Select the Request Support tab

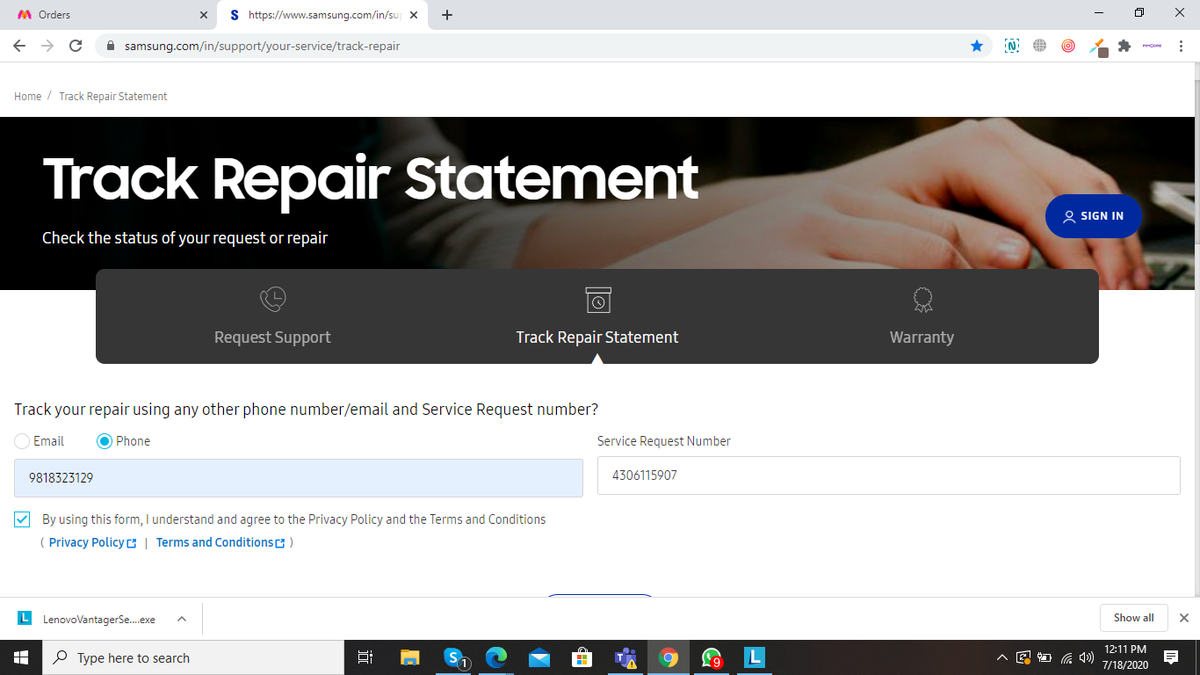coord(272,316)
